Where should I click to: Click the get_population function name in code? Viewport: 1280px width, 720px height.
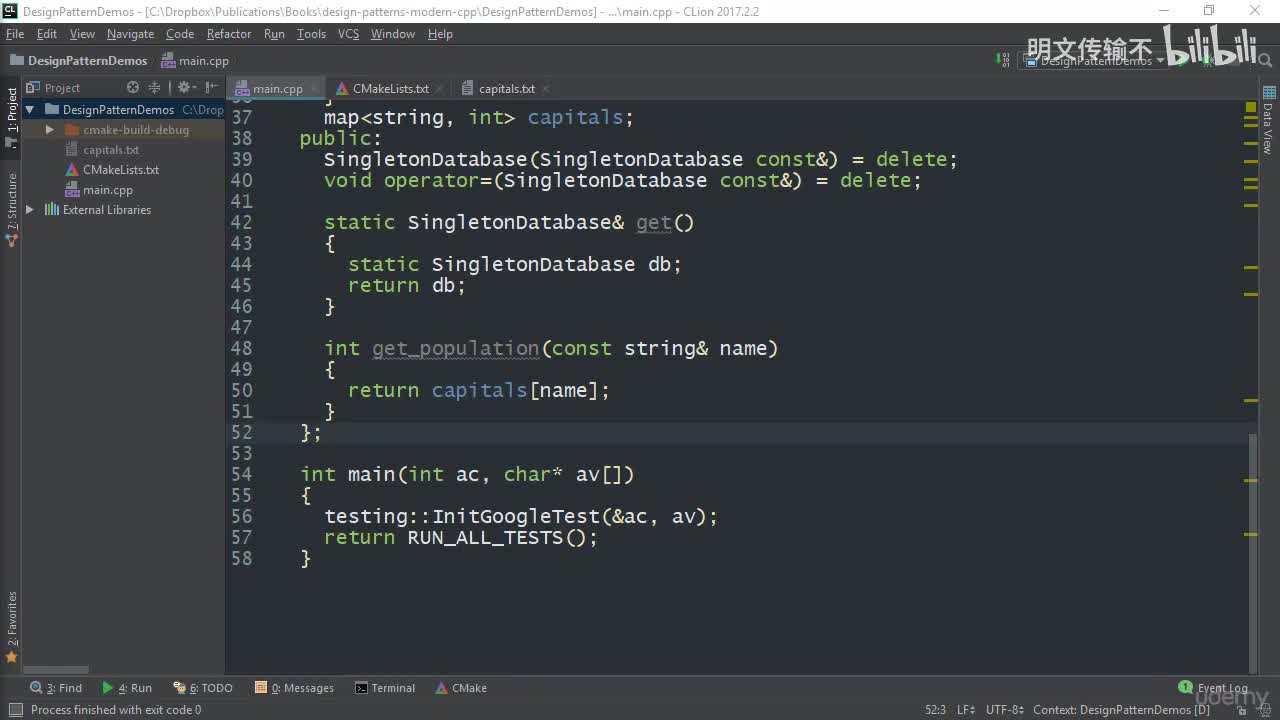click(x=456, y=349)
